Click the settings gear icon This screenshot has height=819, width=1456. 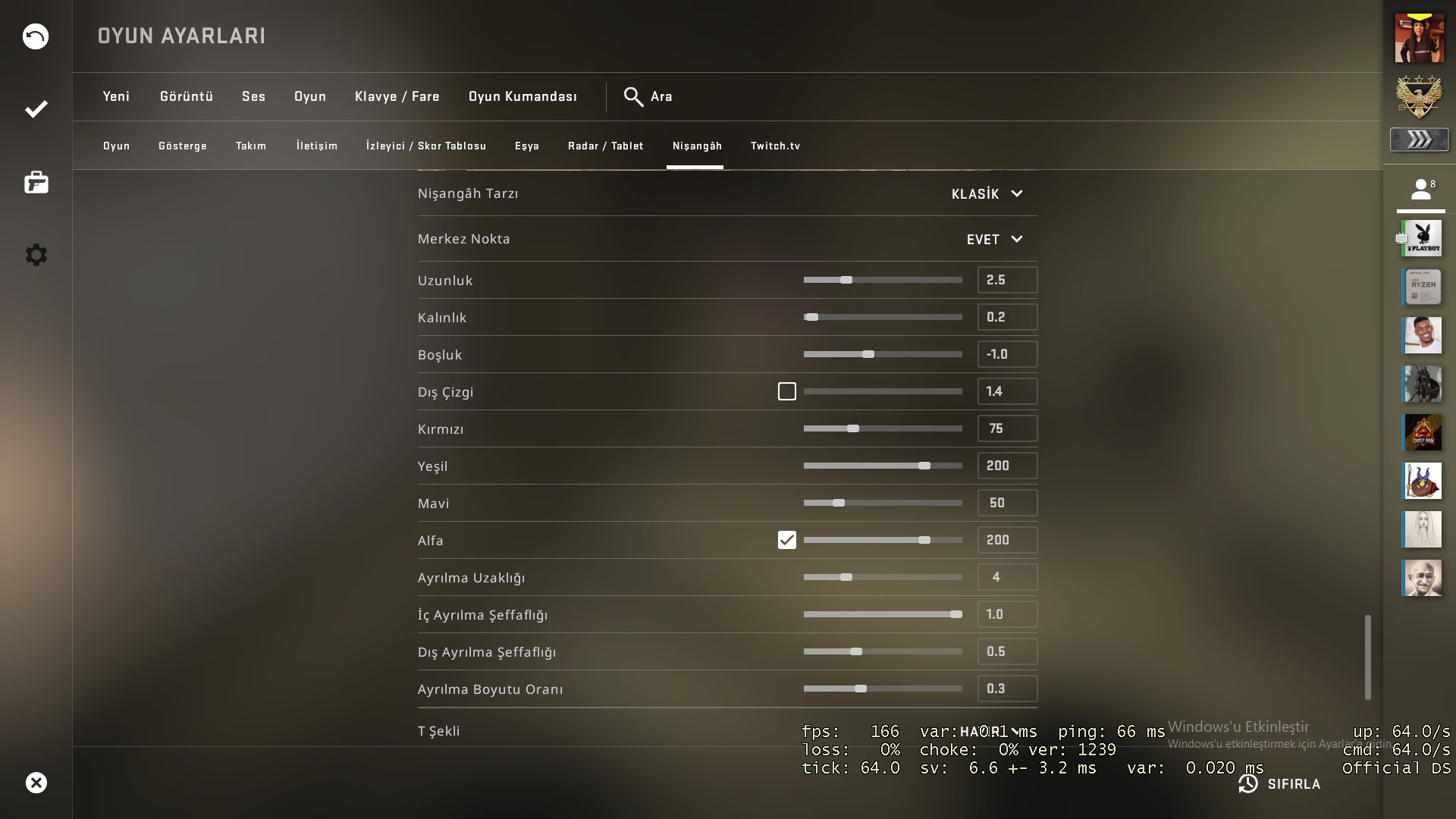point(36,255)
